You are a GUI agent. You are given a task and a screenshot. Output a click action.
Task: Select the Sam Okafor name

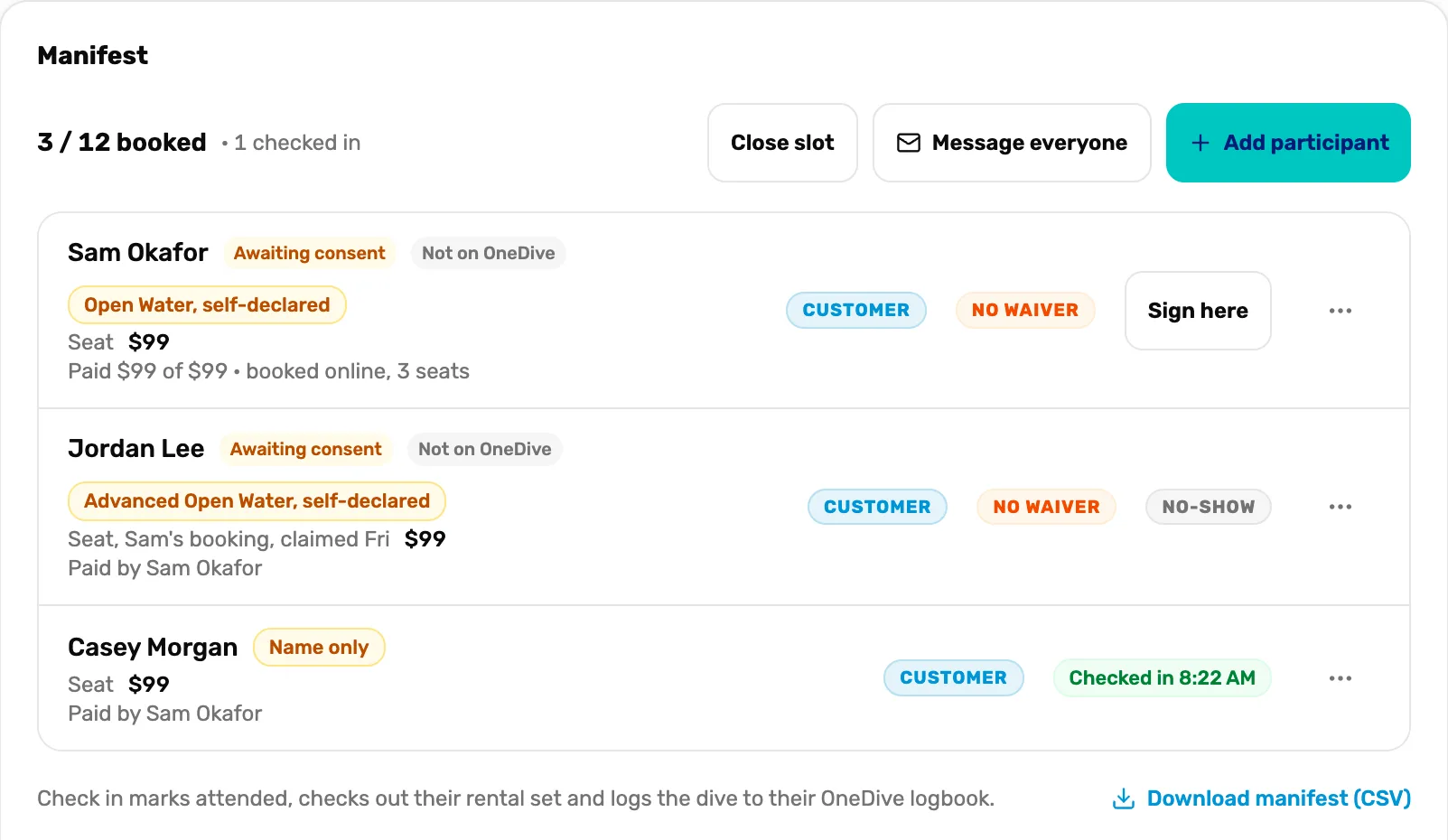coord(138,252)
